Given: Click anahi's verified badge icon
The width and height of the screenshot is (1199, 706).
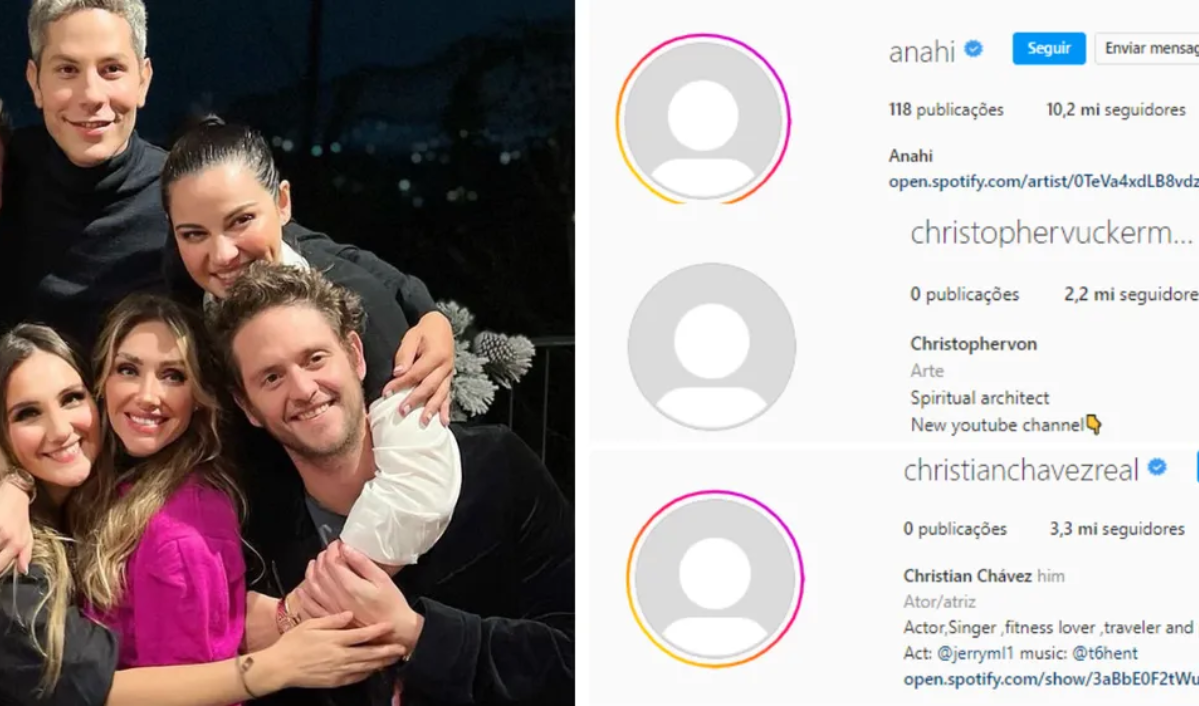Looking at the screenshot, I should tap(973, 49).
